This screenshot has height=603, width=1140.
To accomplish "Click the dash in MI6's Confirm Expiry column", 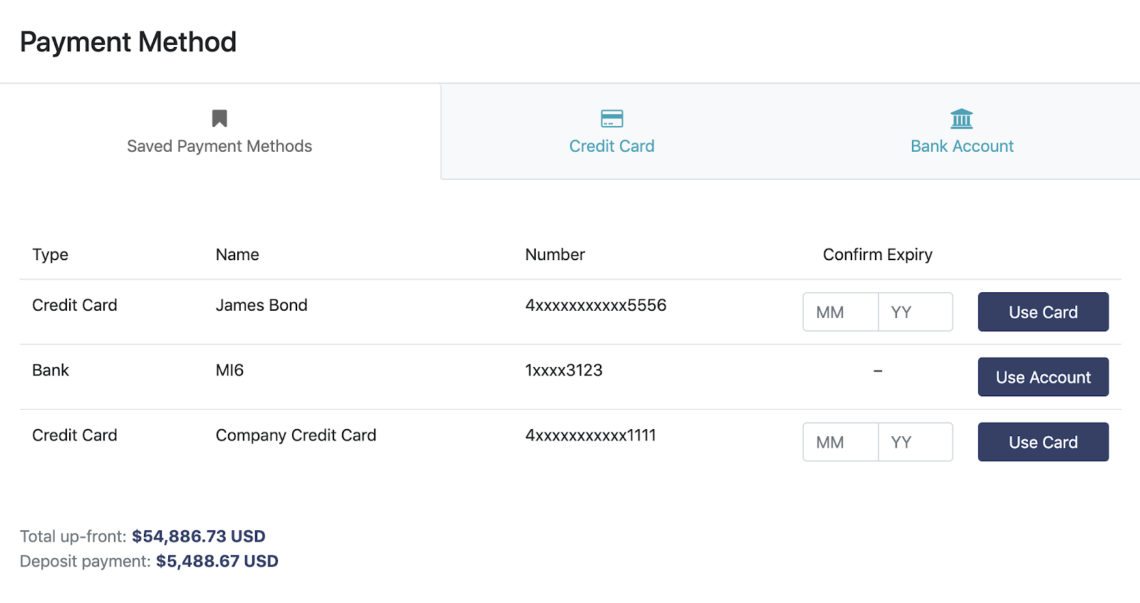I will click(877, 370).
